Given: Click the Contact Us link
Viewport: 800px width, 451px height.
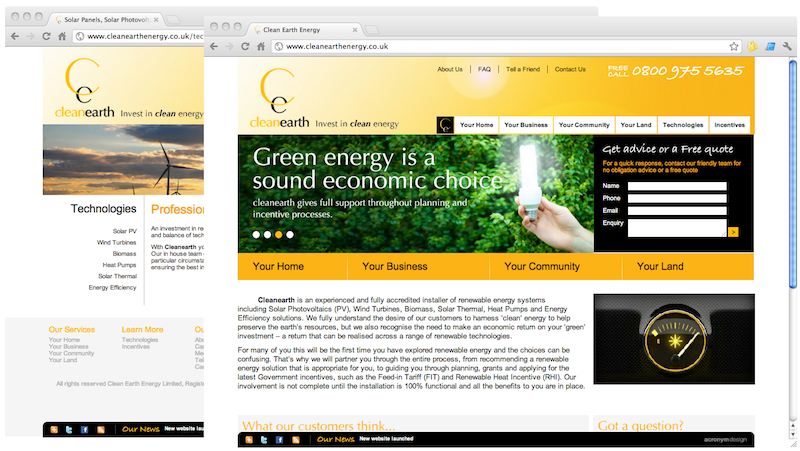Looking at the screenshot, I should (x=570, y=69).
